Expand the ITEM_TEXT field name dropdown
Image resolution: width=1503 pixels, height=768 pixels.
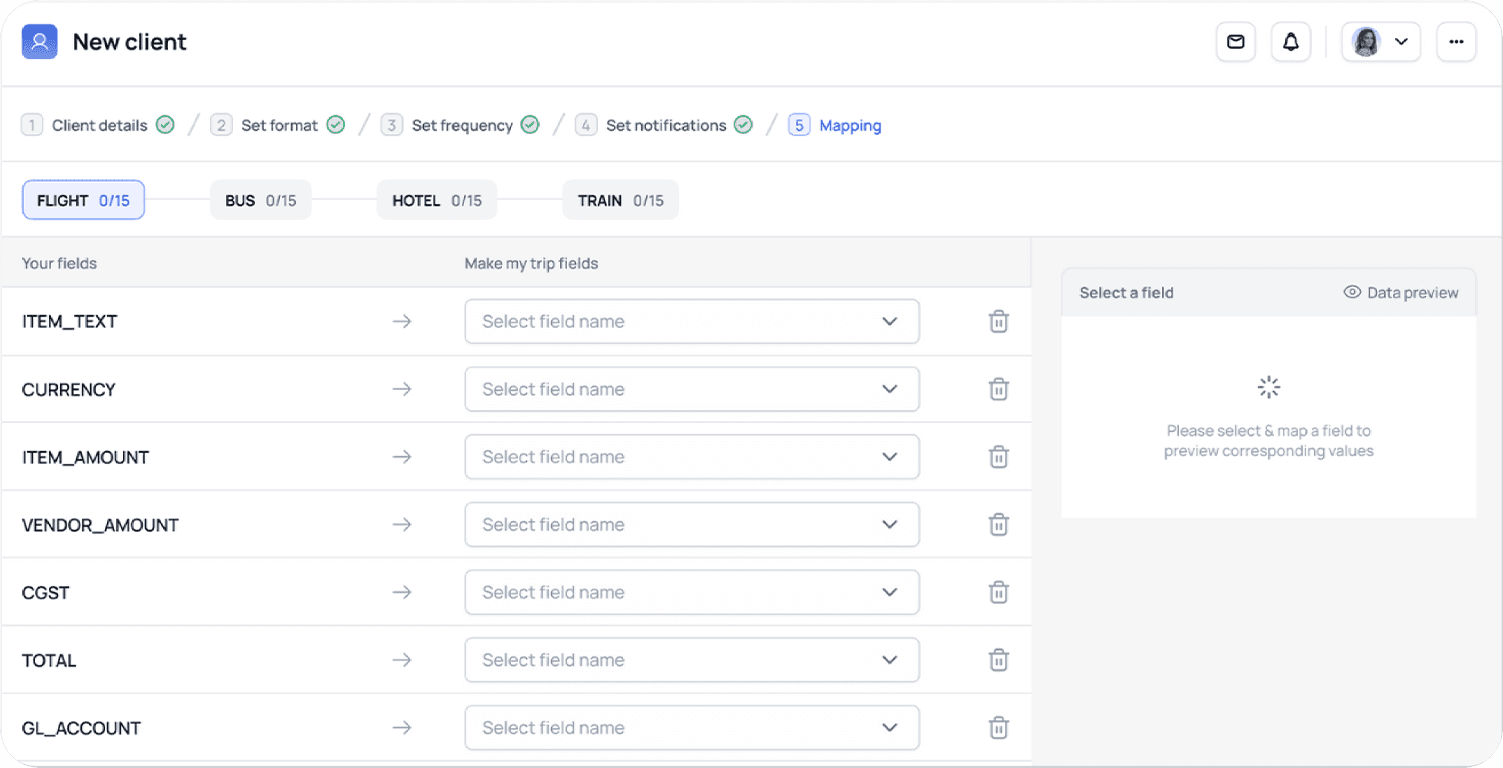tap(691, 322)
